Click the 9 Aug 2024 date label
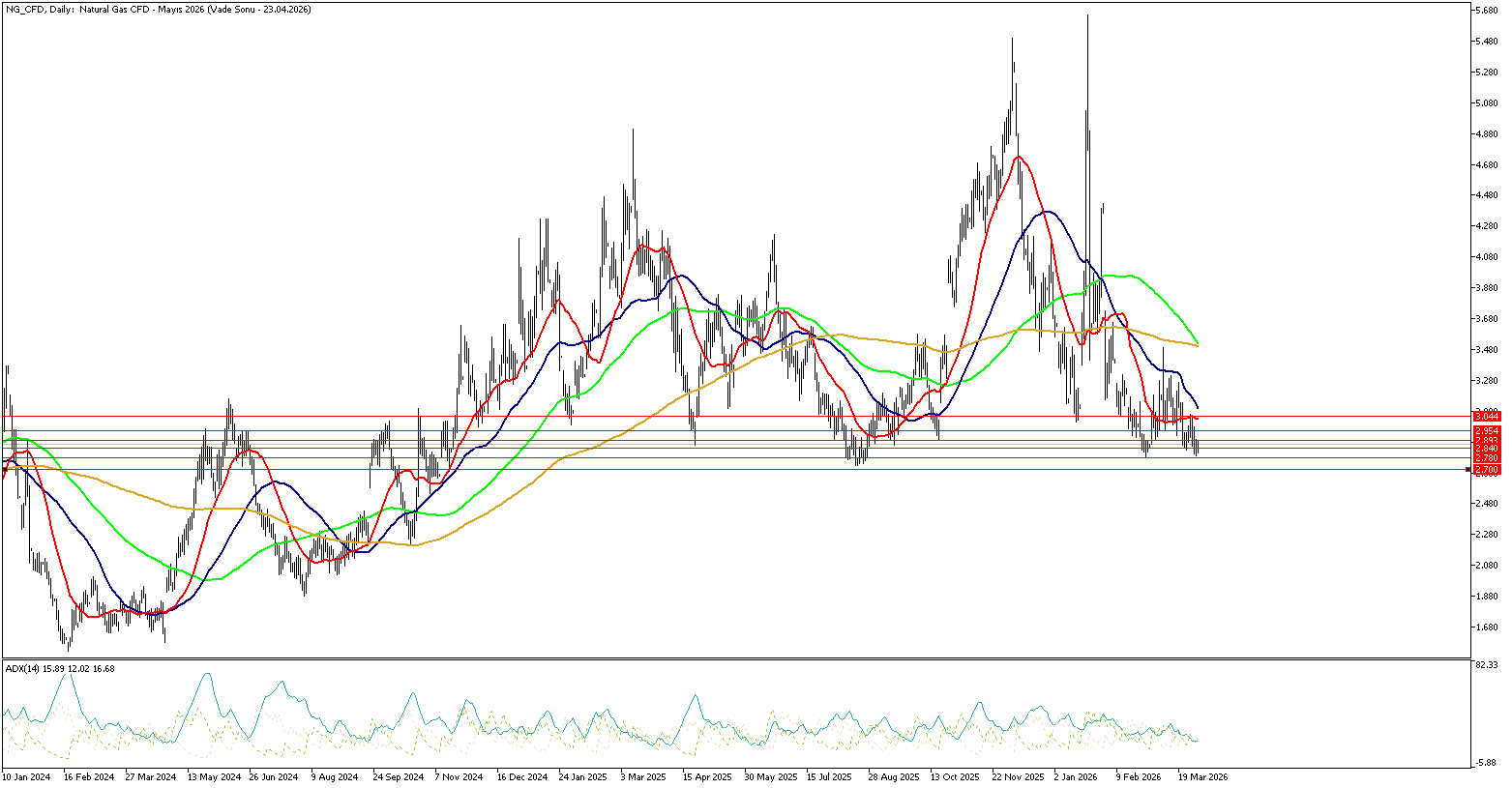Viewport: 1512px width, 788px height. pos(335,776)
